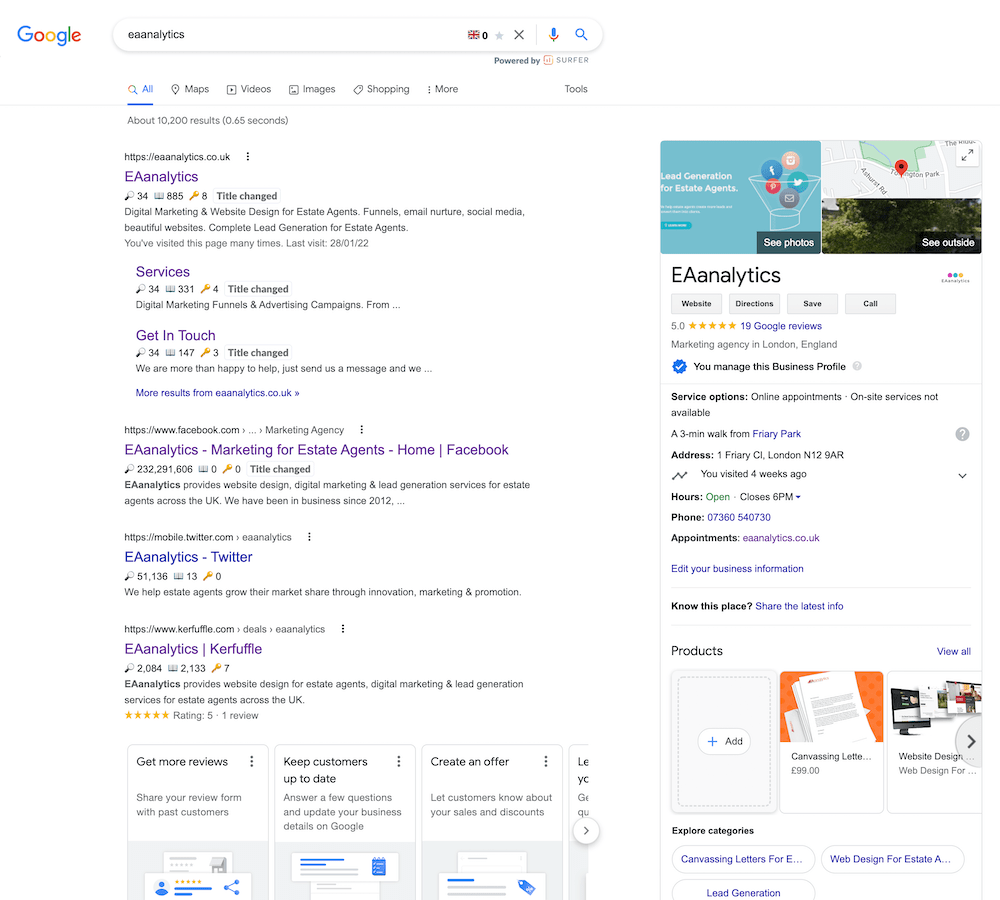Viewport: 1000px width, 900px height.
Task: Click Edit your business information
Action: pyautogui.click(x=737, y=568)
